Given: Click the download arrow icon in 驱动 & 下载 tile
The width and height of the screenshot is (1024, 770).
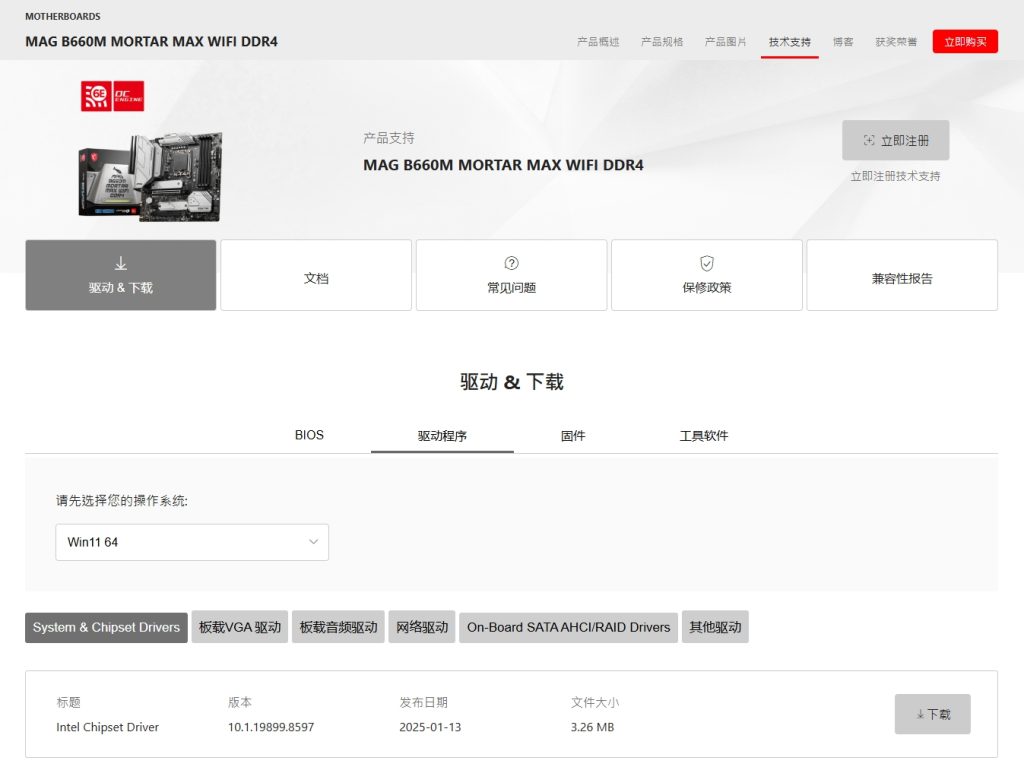Looking at the screenshot, I should point(121,263).
